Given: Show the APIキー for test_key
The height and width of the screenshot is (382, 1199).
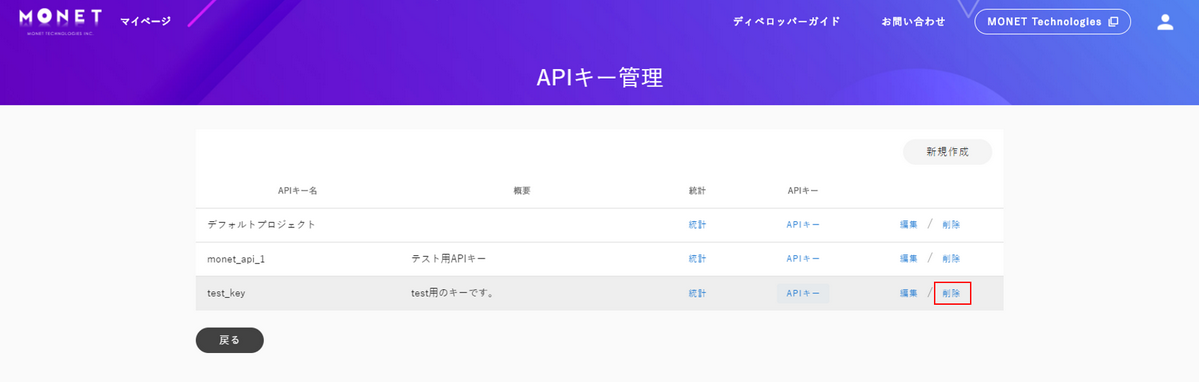Looking at the screenshot, I should [803, 293].
